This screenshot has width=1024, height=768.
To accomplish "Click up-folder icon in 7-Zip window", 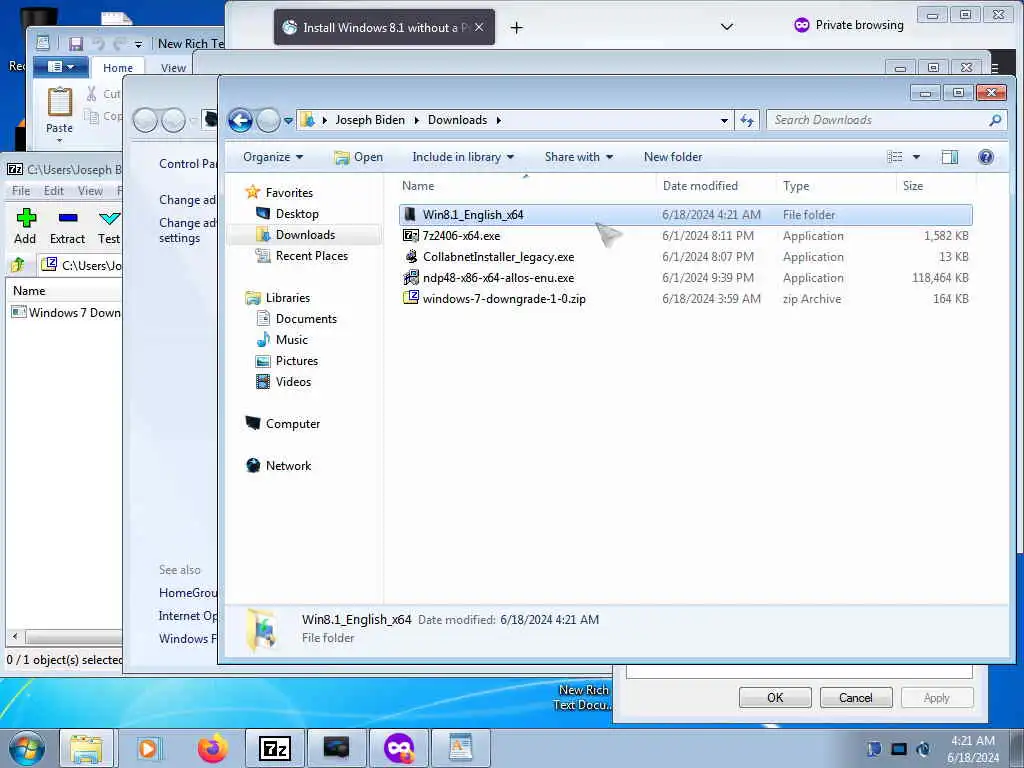I will pyautogui.click(x=18, y=264).
